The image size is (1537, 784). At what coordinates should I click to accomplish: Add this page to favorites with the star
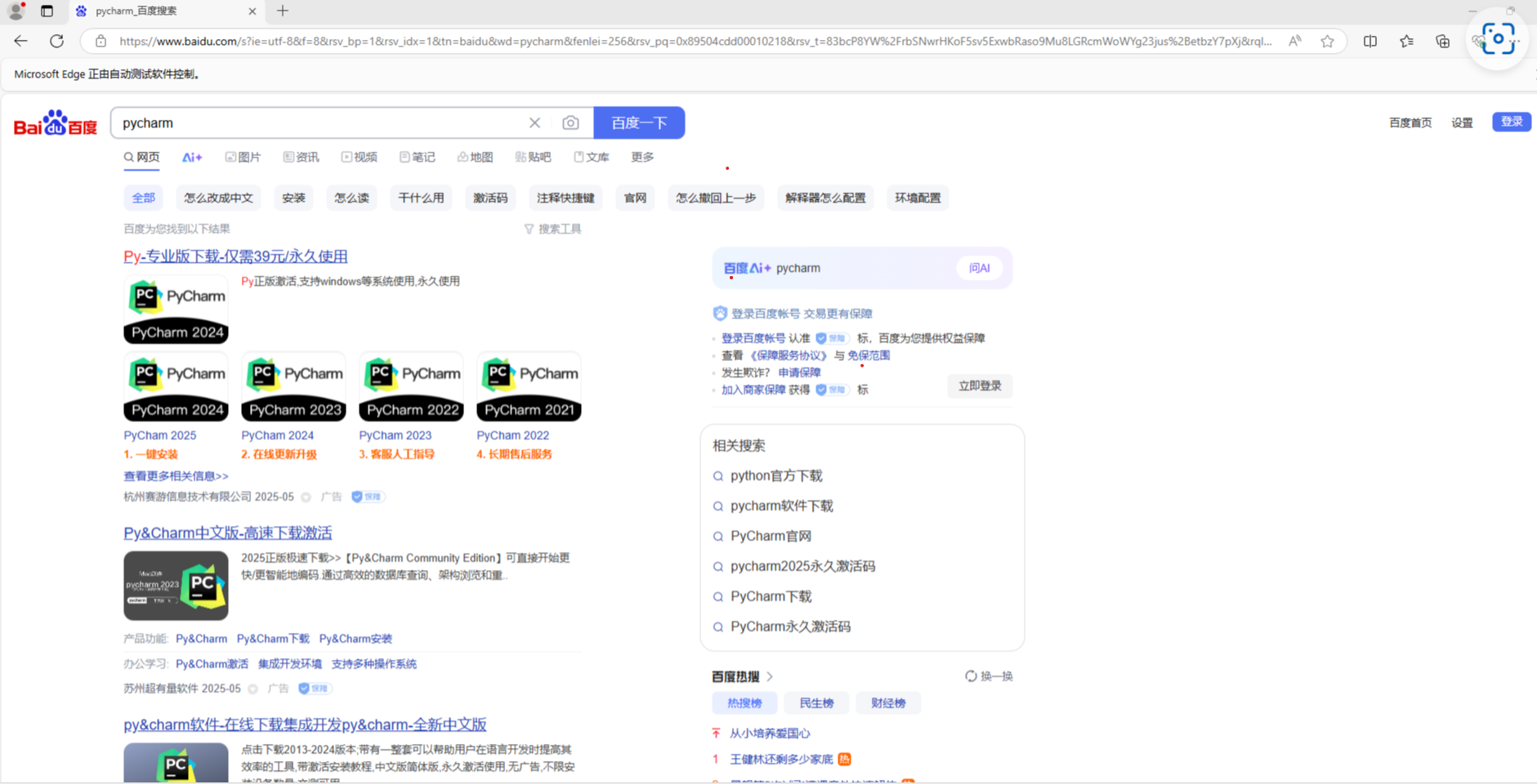coord(1327,41)
